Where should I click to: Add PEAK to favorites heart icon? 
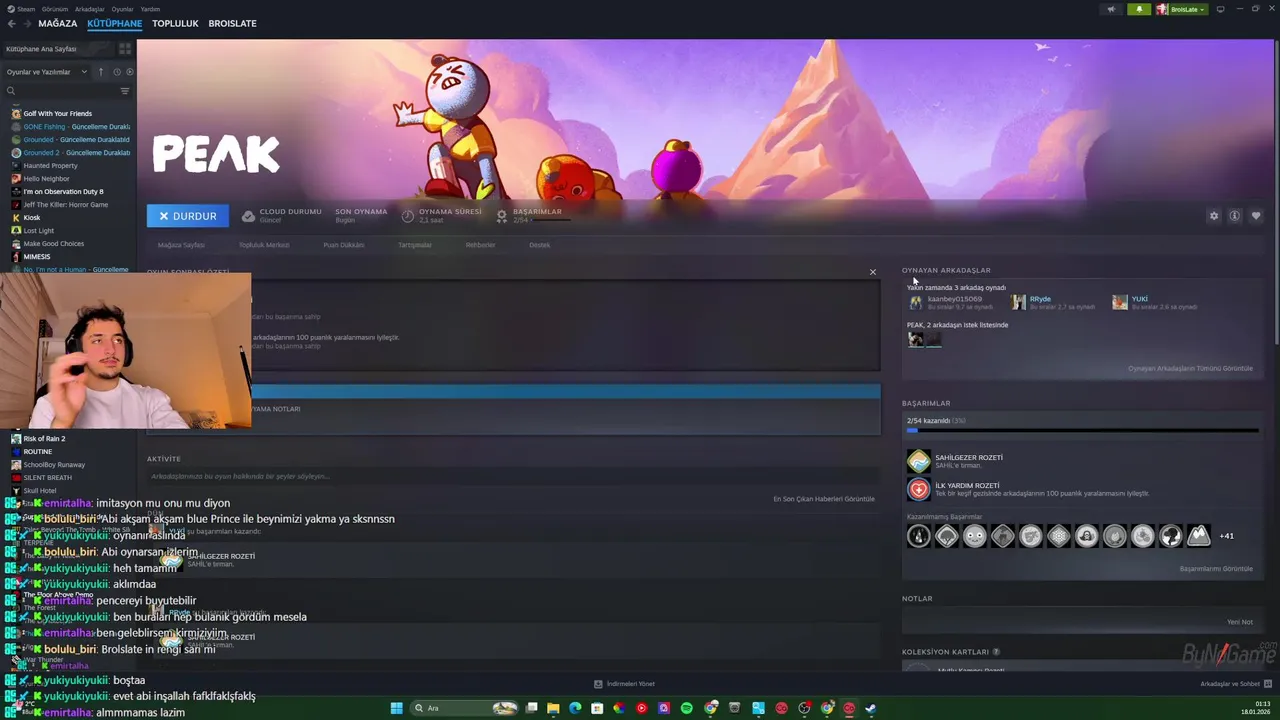[1256, 216]
